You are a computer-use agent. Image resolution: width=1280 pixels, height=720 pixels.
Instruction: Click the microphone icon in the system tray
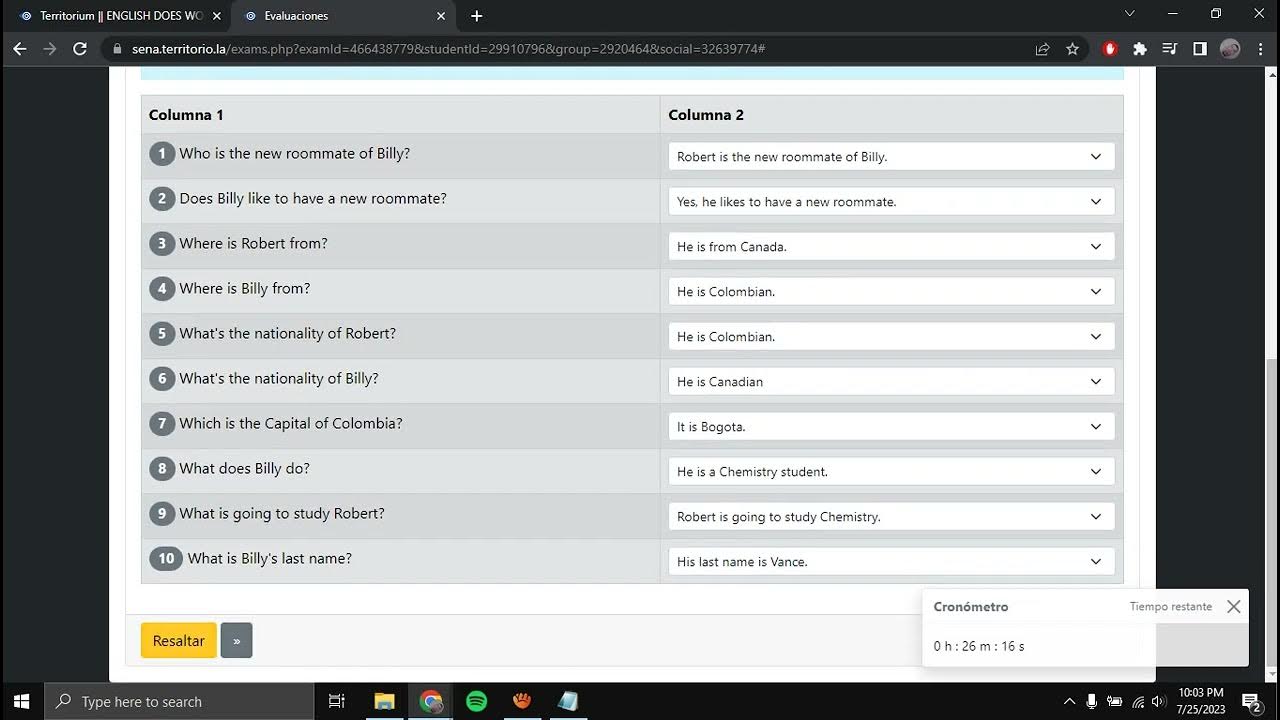pos(1092,701)
